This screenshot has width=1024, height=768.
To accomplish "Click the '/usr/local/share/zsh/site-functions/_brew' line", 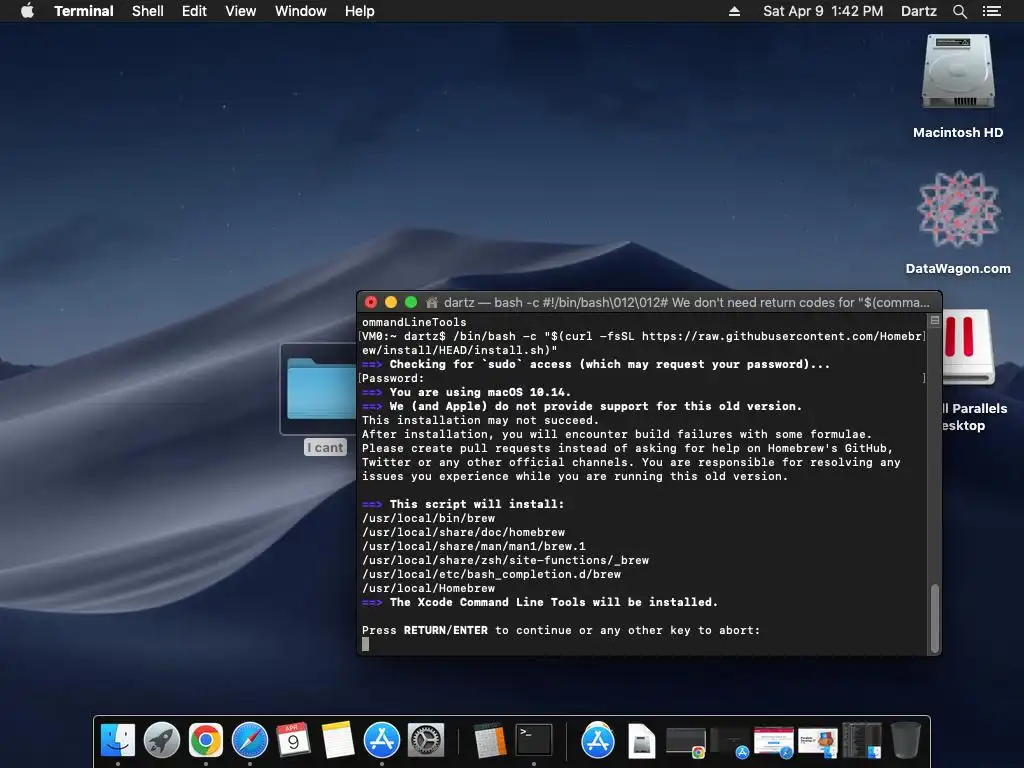I will pos(505,560).
